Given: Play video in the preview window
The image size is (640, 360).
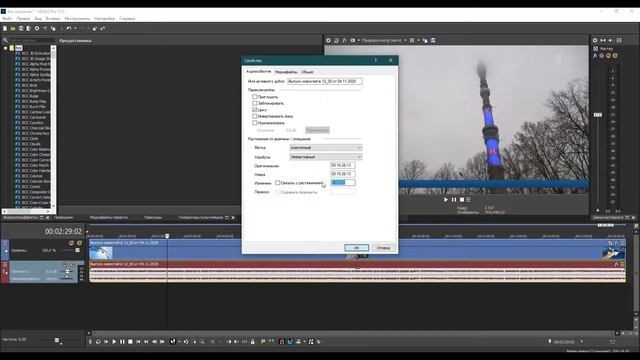Looking at the screenshot, I should [446, 200].
